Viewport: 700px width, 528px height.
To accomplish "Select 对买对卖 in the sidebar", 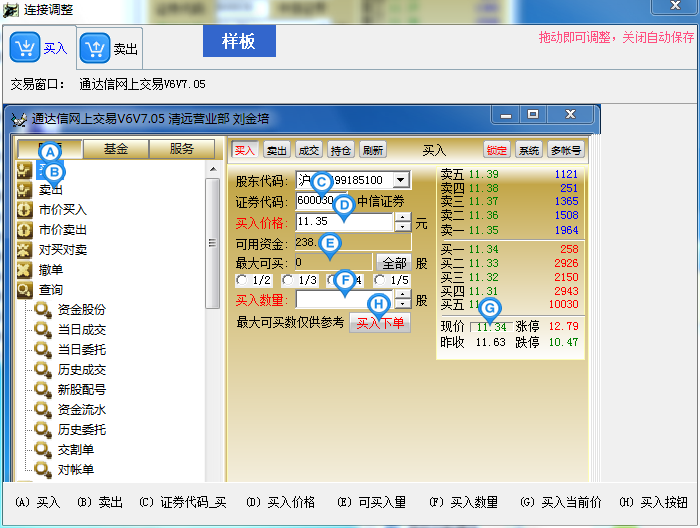I will pos(62,250).
